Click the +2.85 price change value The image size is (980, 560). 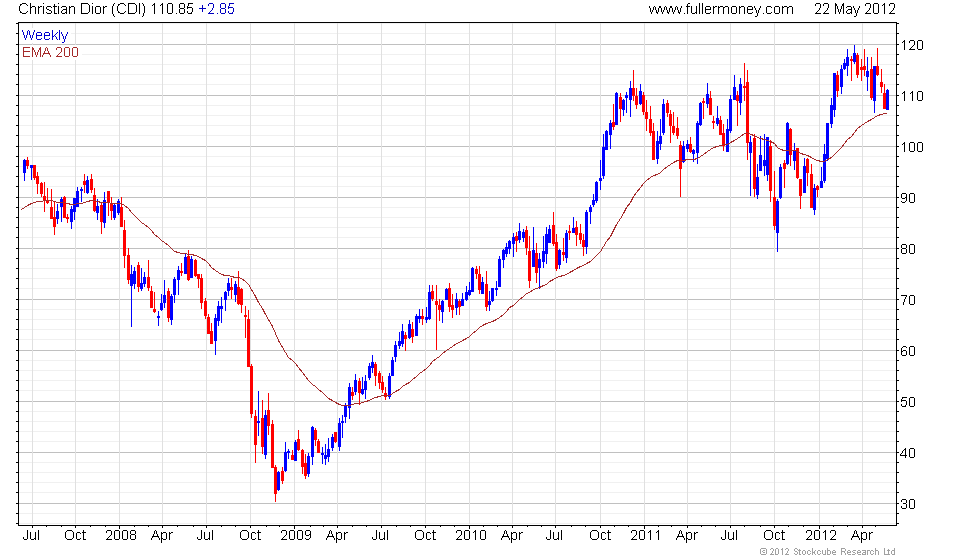point(216,9)
